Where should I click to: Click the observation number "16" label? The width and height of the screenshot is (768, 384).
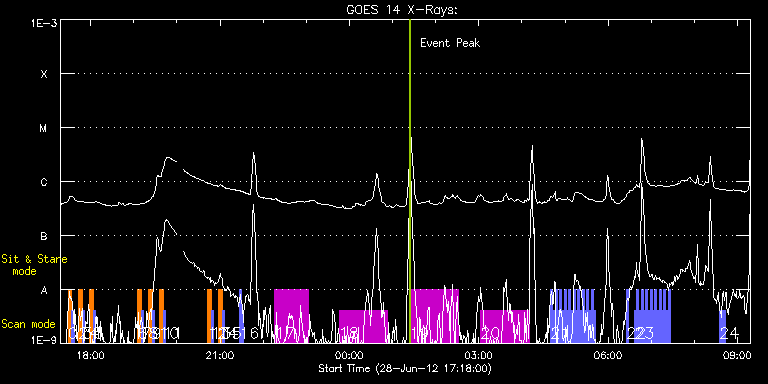[x=250, y=334]
